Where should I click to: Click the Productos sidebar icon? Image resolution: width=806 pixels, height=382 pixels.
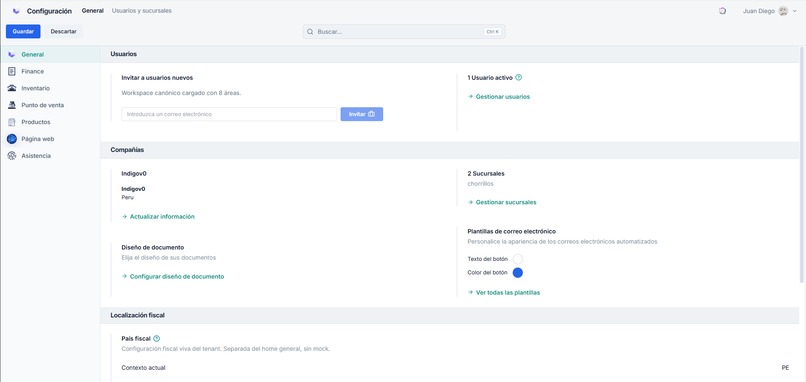click(12, 122)
